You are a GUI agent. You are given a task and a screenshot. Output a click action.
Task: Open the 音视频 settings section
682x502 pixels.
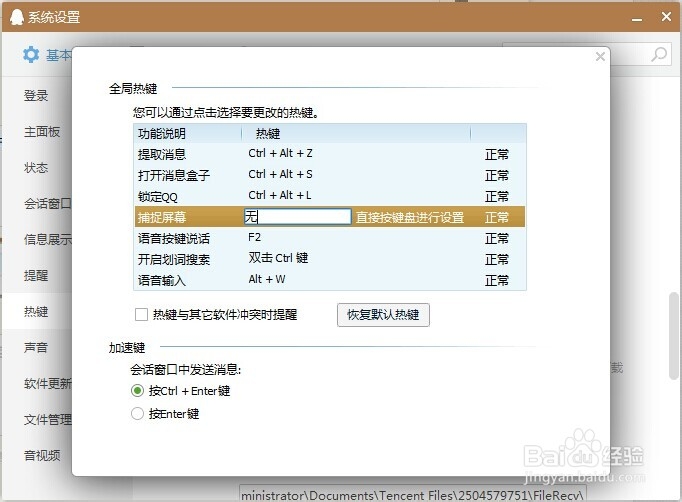[42, 455]
